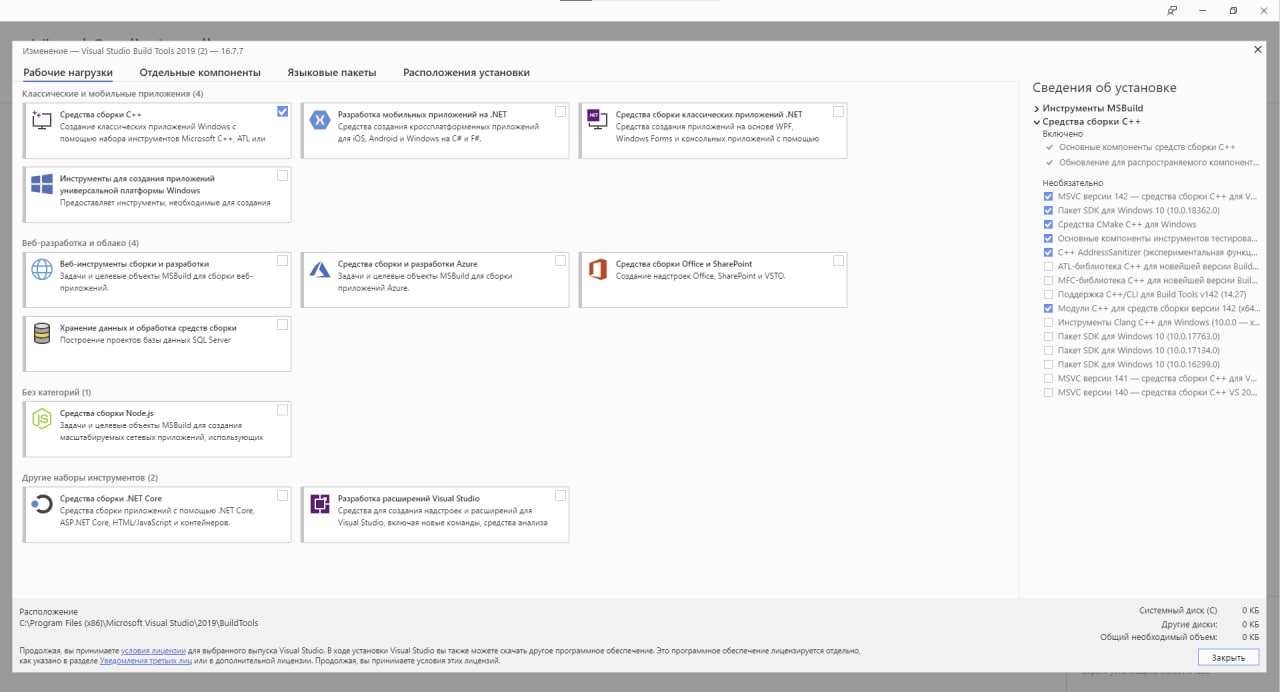Click the 'Другие наборы инструментов (2)' heading
The width and height of the screenshot is (1280, 692).
pos(90,478)
